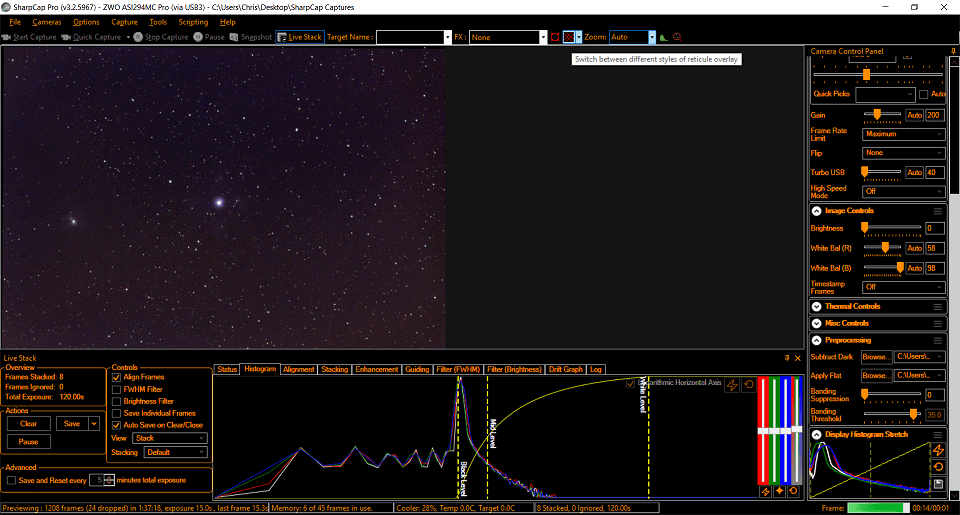The height and width of the screenshot is (515, 960).
Task: Open the High Speed Mode dropdown
Action: [x=903, y=192]
